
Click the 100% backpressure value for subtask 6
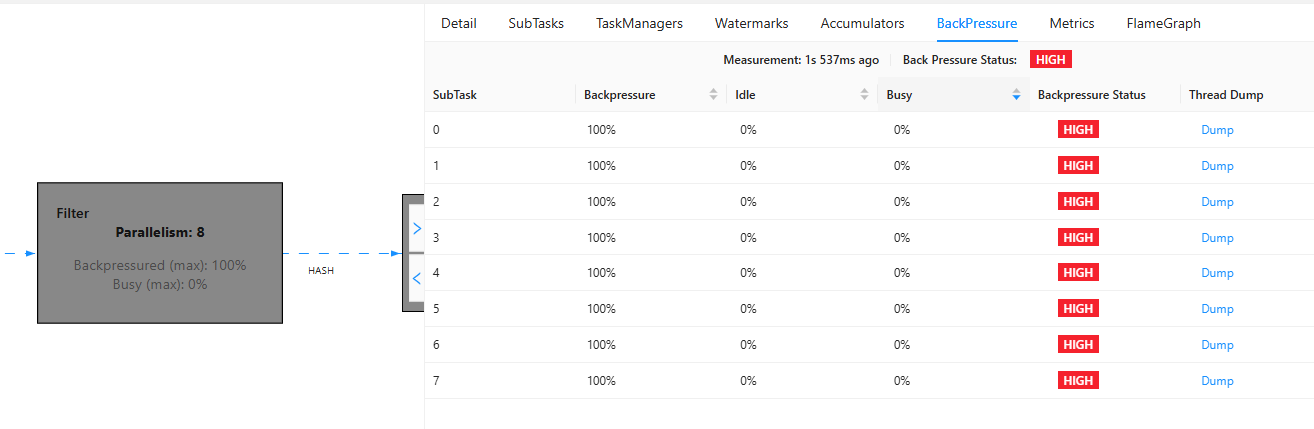pyautogui.click(x=601, y=345)
